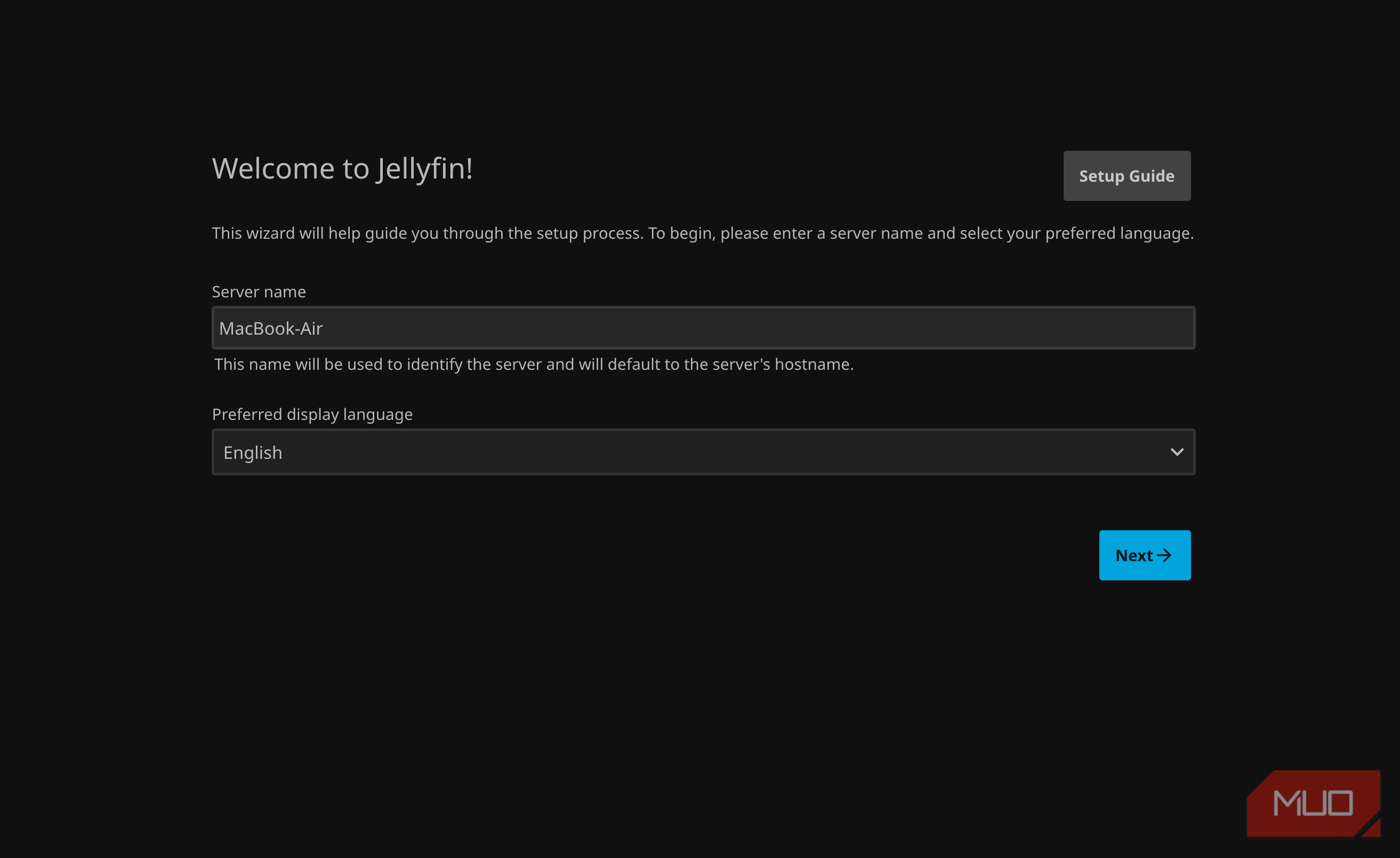Open the Setup Guide button

[x=1127, y=176]
